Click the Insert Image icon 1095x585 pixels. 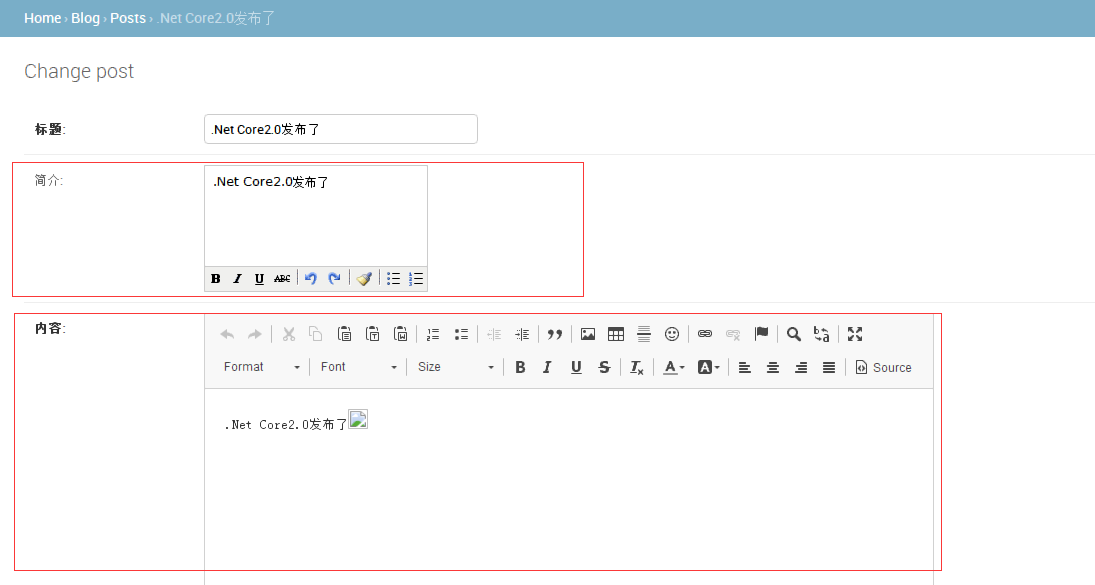pos(588,334)
